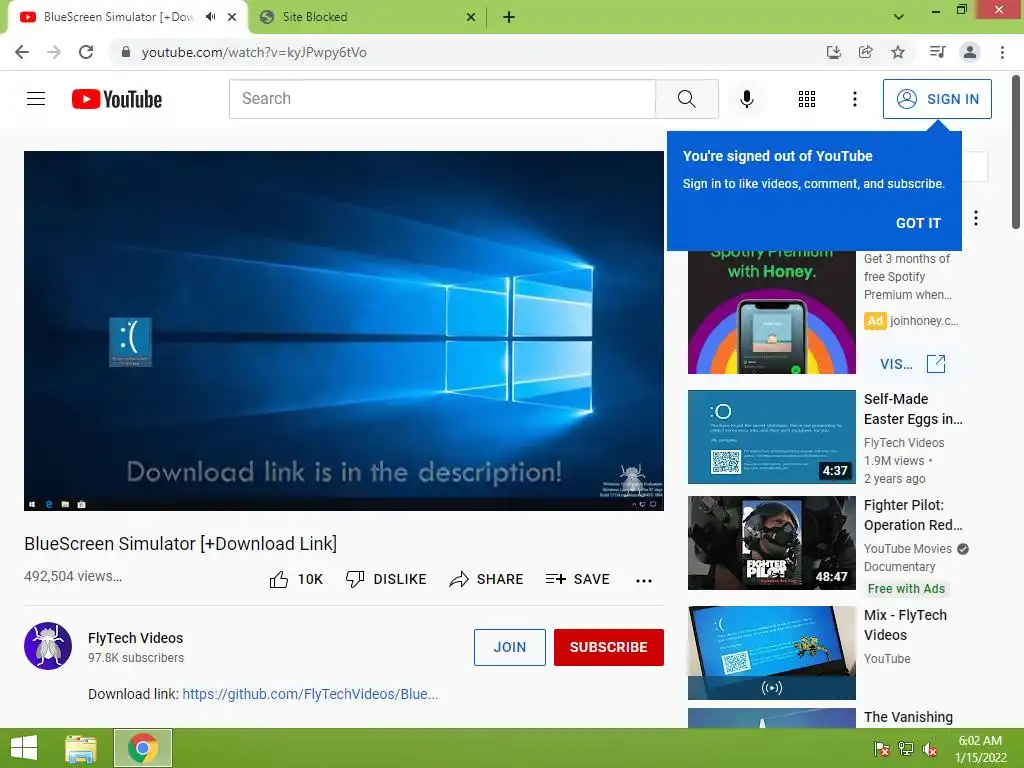Viewport: 1024px width, 768px height.
Task: Click The Vanishing video title
Action: (x=908, y=717)
